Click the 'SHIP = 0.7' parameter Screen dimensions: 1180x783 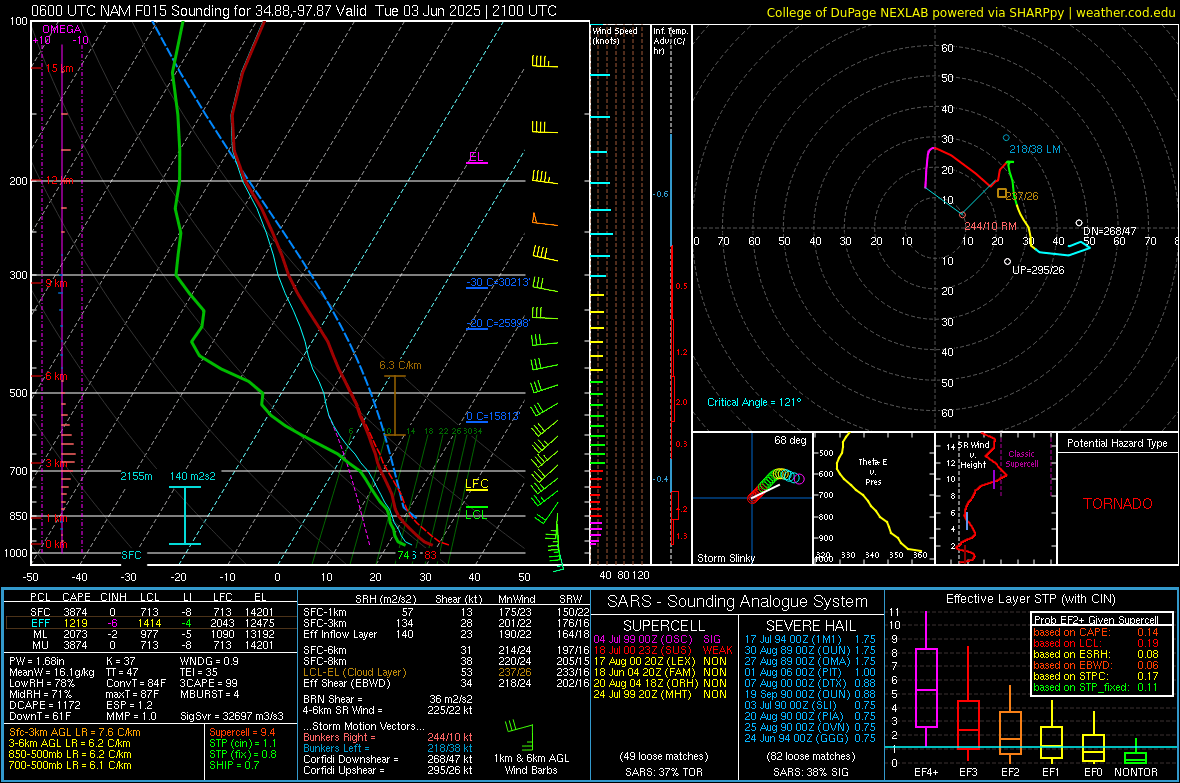[234, 765]
